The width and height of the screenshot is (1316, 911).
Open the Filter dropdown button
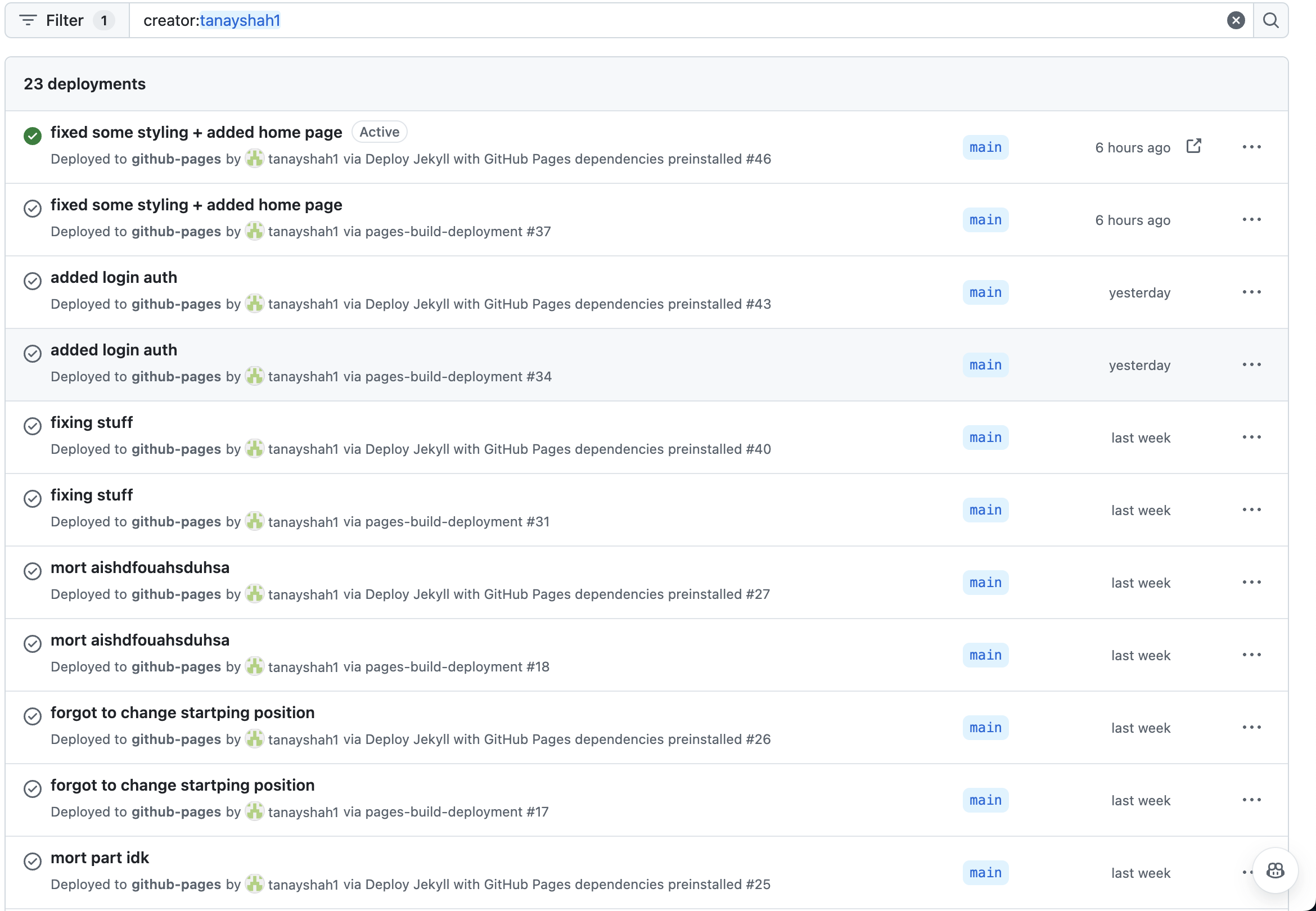67,21
